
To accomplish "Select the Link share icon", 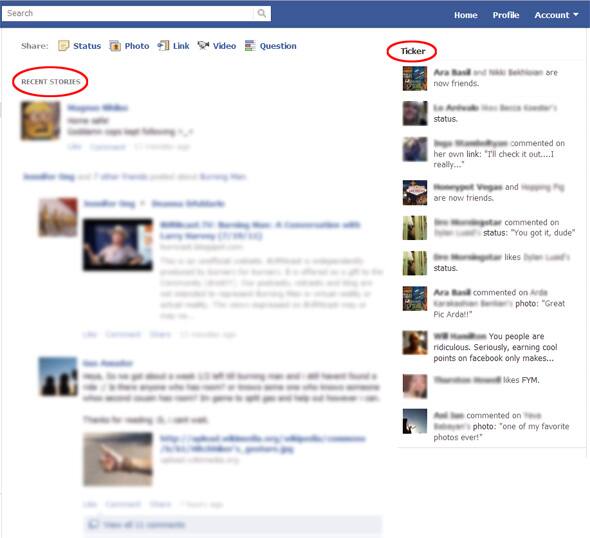I will click(163, 46).
